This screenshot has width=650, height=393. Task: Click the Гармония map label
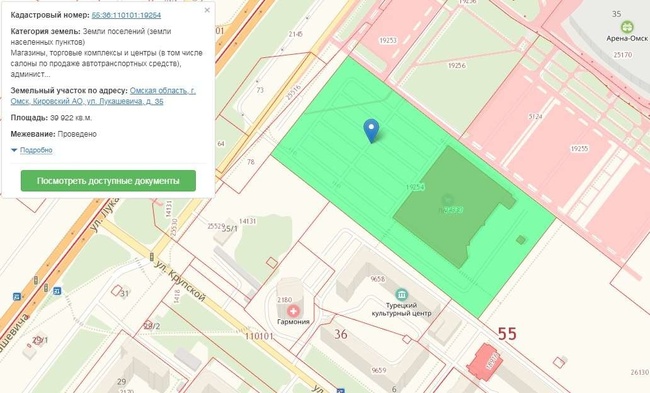(x=293, y=322)
